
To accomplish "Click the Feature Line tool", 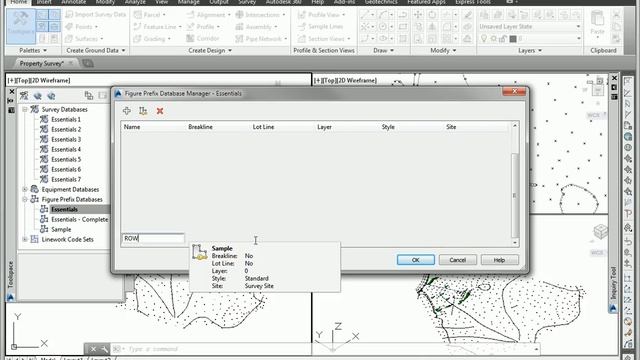I will pyautogui.click(x=157, y=27).
